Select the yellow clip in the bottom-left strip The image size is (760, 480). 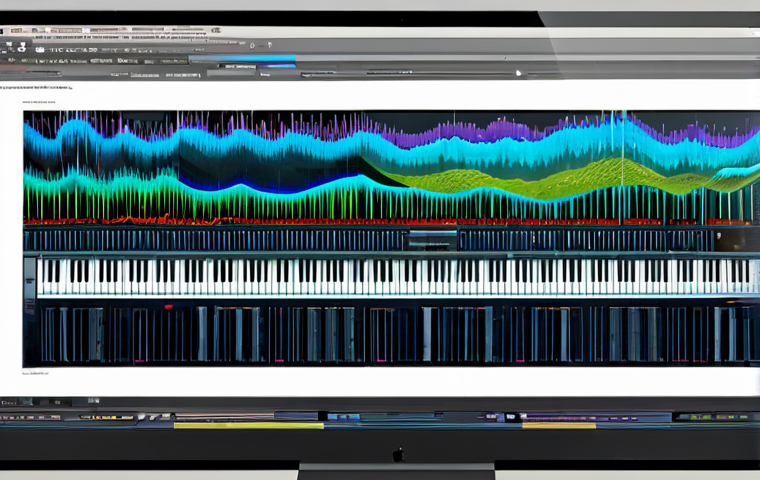[248, 425]
